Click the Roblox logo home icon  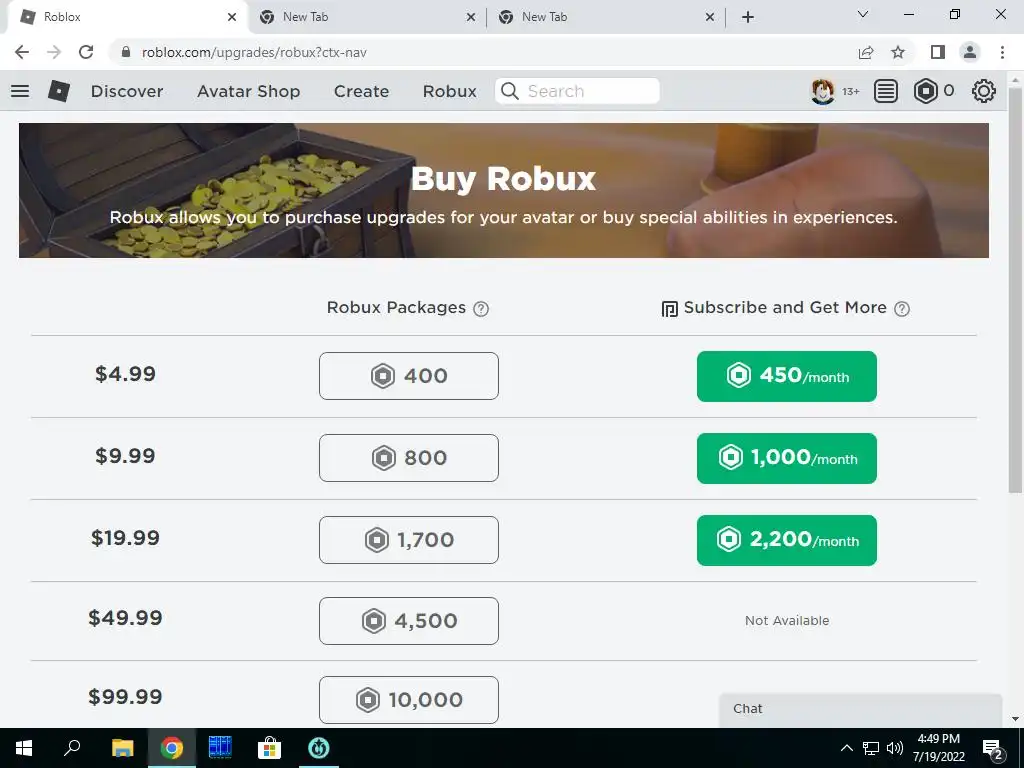tap(59, 91)
